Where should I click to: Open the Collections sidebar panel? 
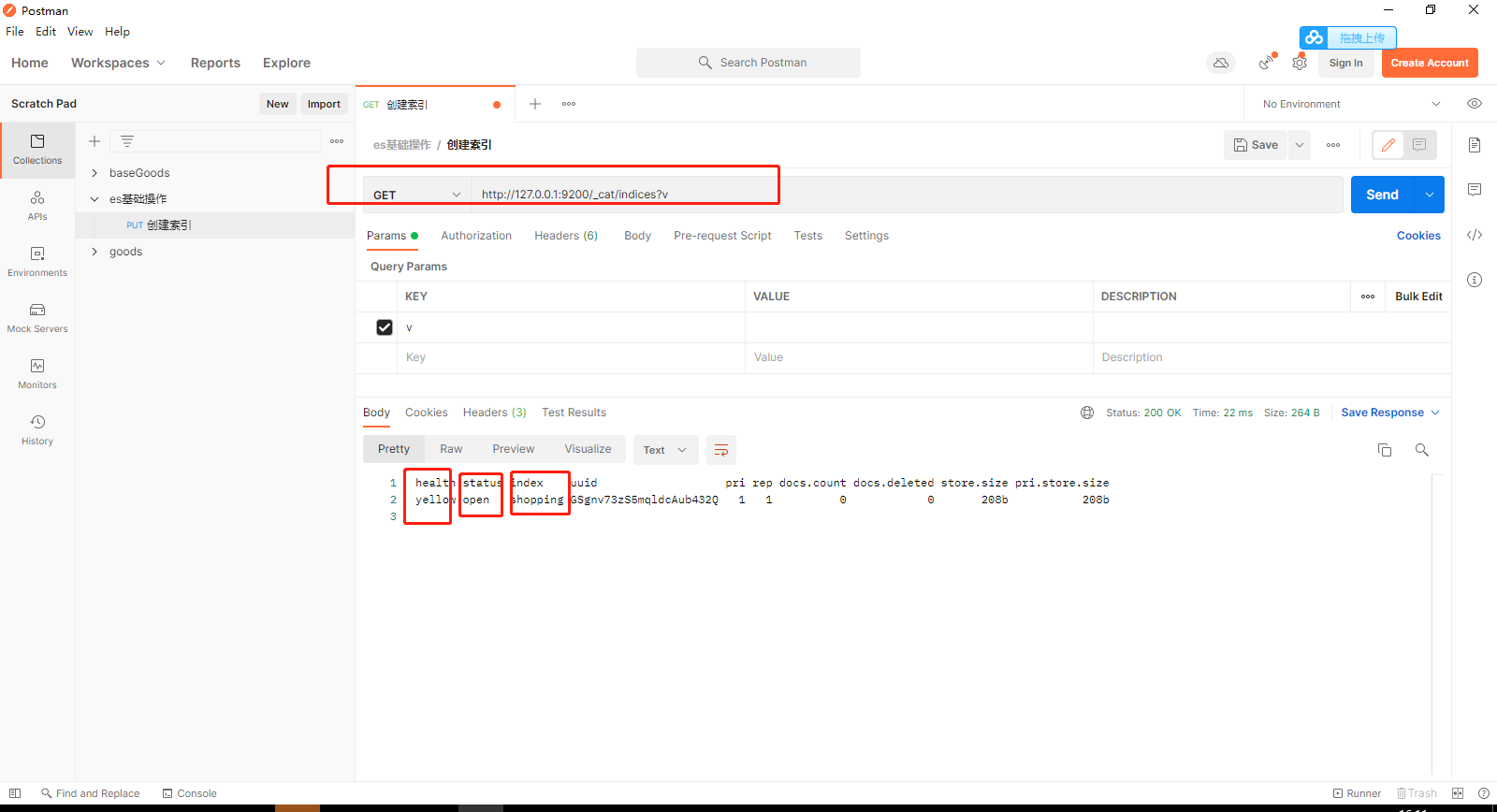[x=37, y=150]
